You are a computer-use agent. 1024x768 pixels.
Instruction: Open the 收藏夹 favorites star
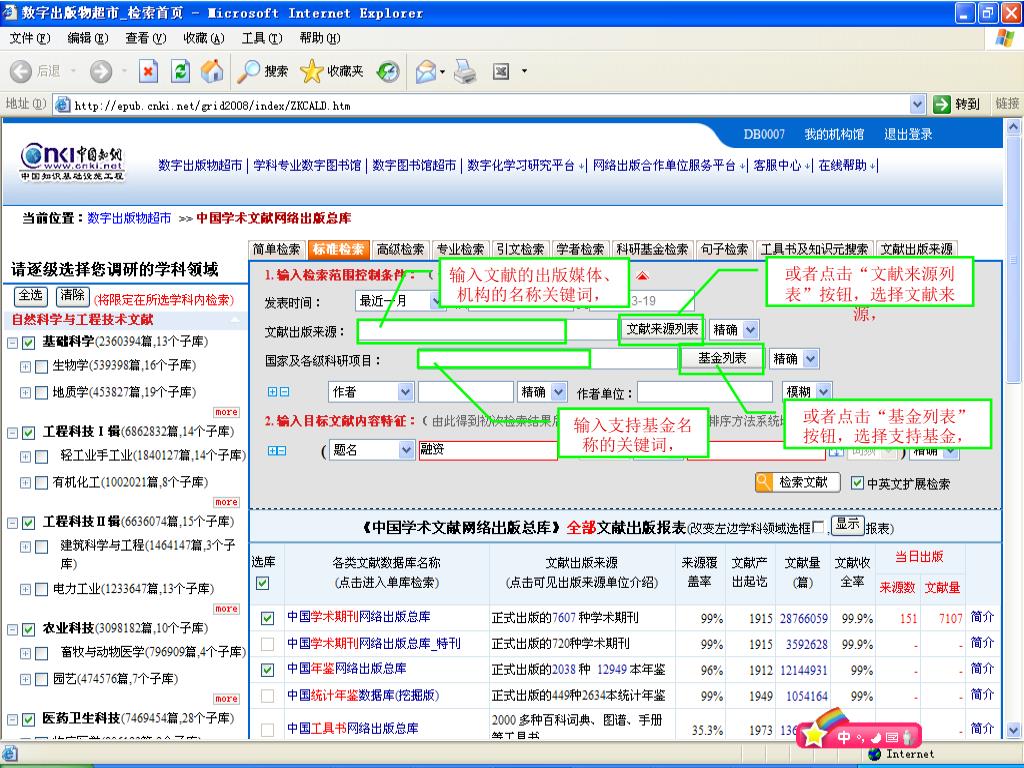(332, 71)
